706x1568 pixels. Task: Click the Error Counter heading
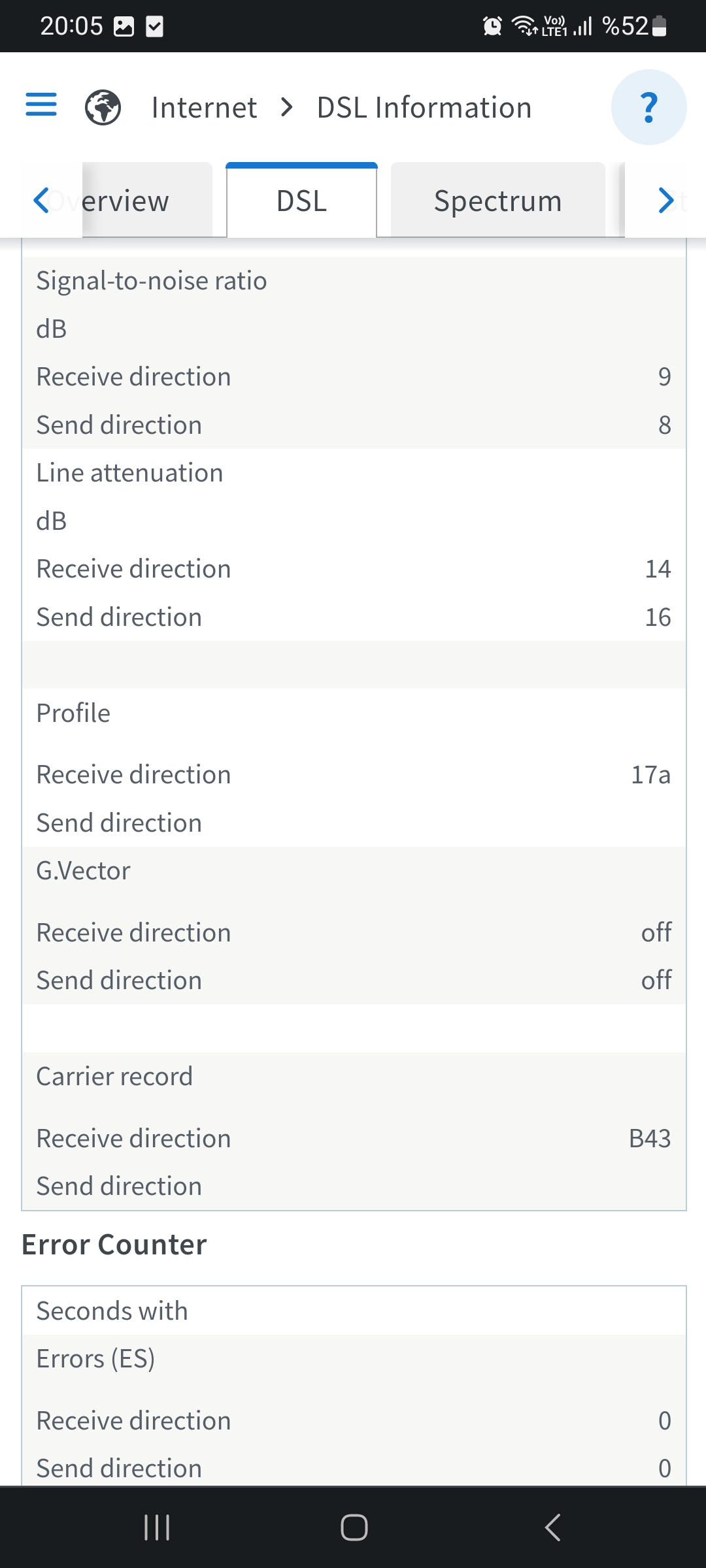click(114, 1245)
